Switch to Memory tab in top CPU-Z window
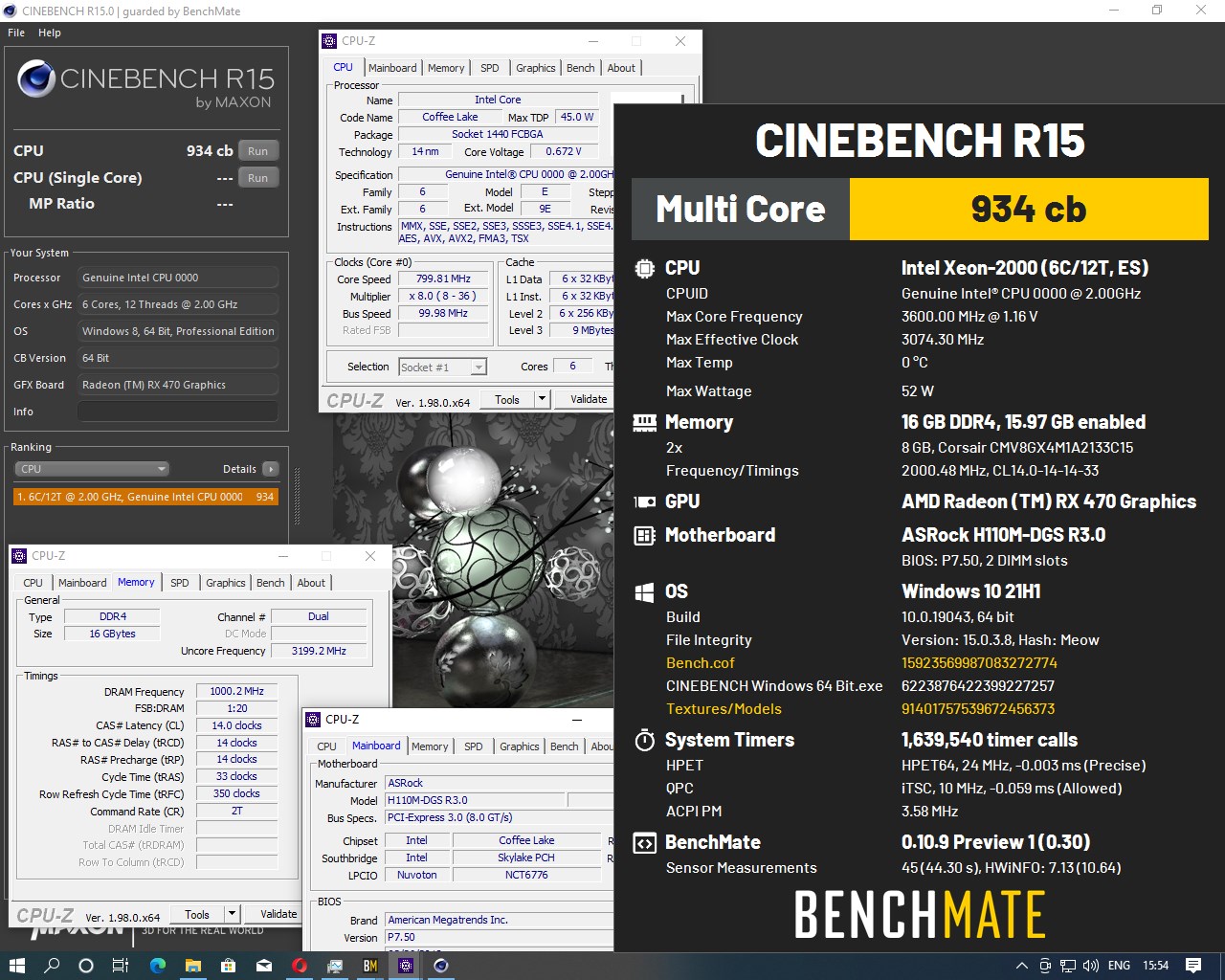 [446, 68]
